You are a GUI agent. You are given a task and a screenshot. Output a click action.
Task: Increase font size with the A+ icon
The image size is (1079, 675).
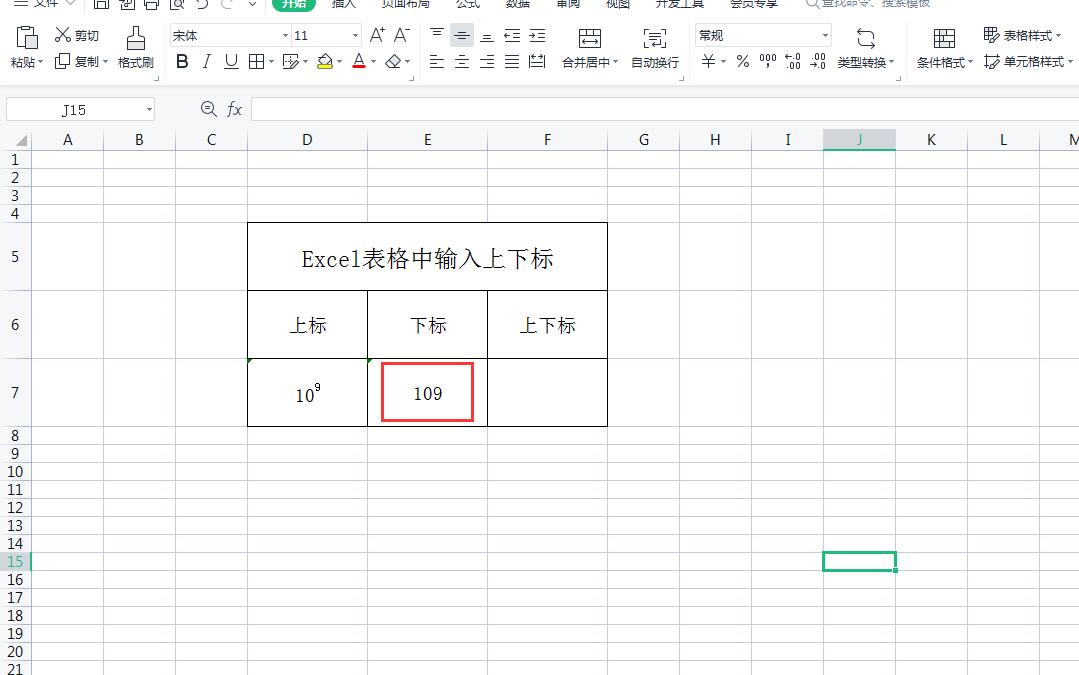[377, 35]
